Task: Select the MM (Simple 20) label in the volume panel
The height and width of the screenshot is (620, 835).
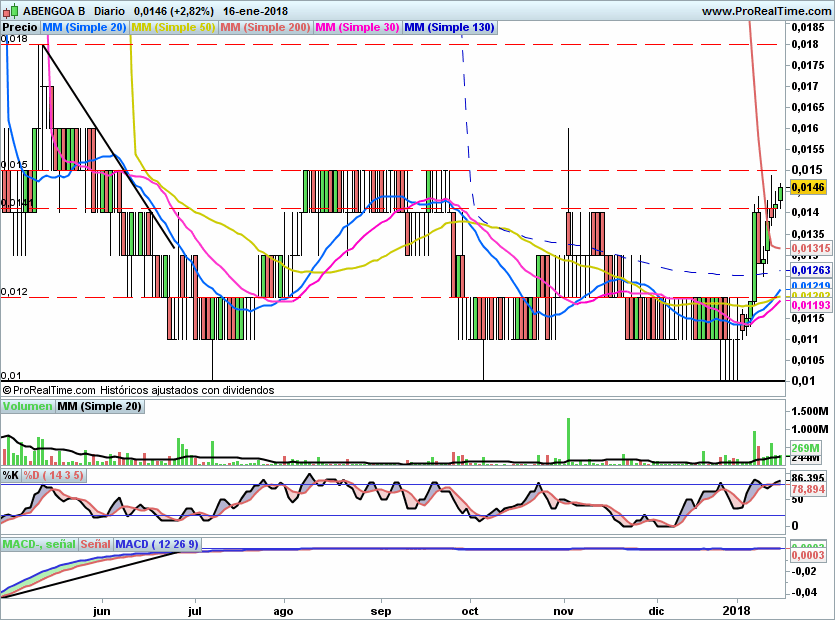Action: point(100,406)
